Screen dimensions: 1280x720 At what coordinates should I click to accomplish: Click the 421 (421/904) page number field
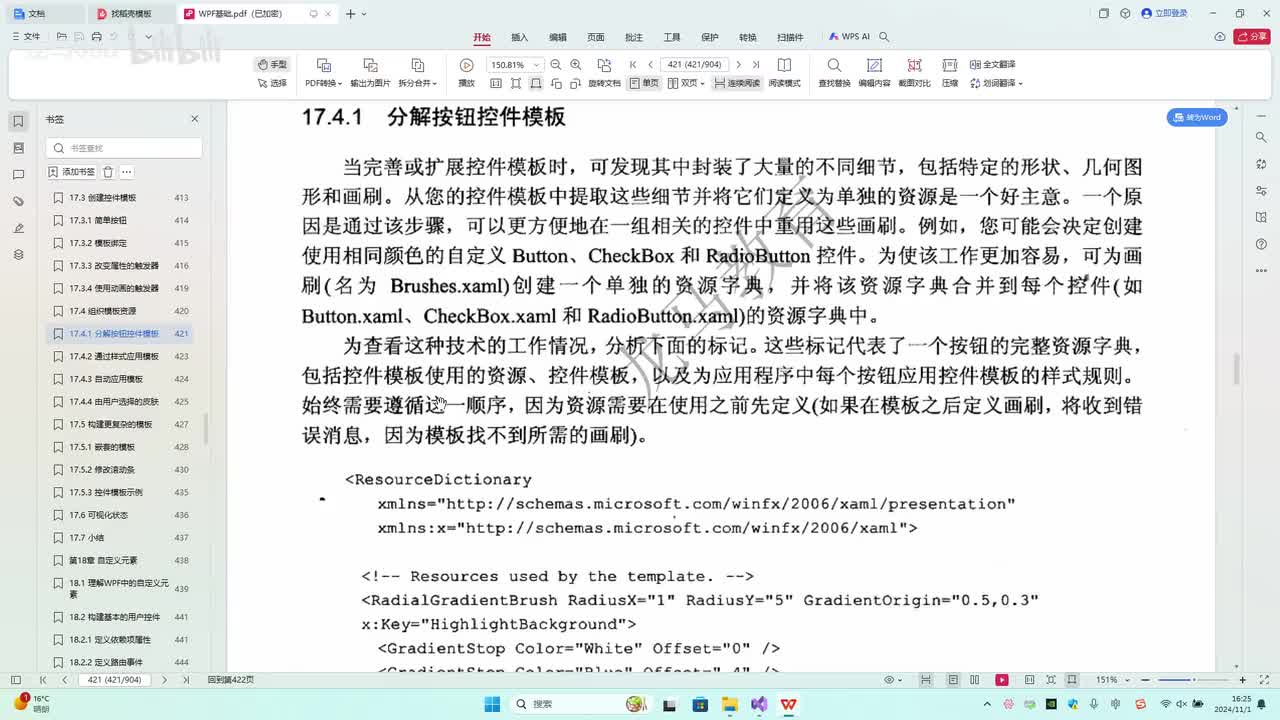pyautogui.click(x=695, y=65)
